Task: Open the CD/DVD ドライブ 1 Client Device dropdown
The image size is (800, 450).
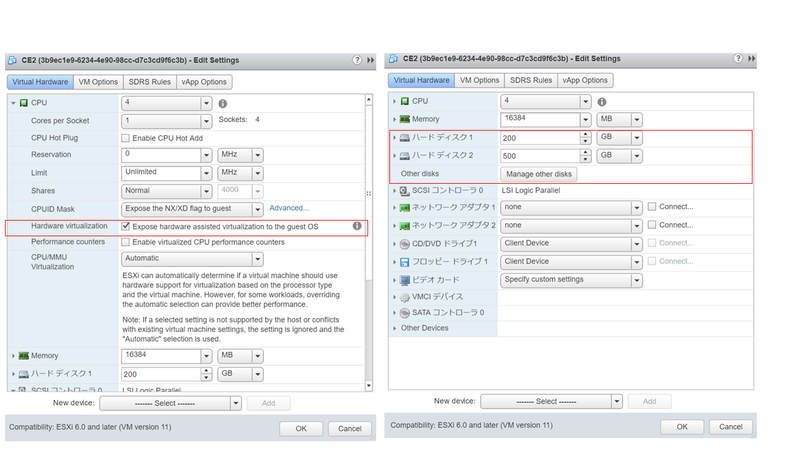Action: point(637,244)
